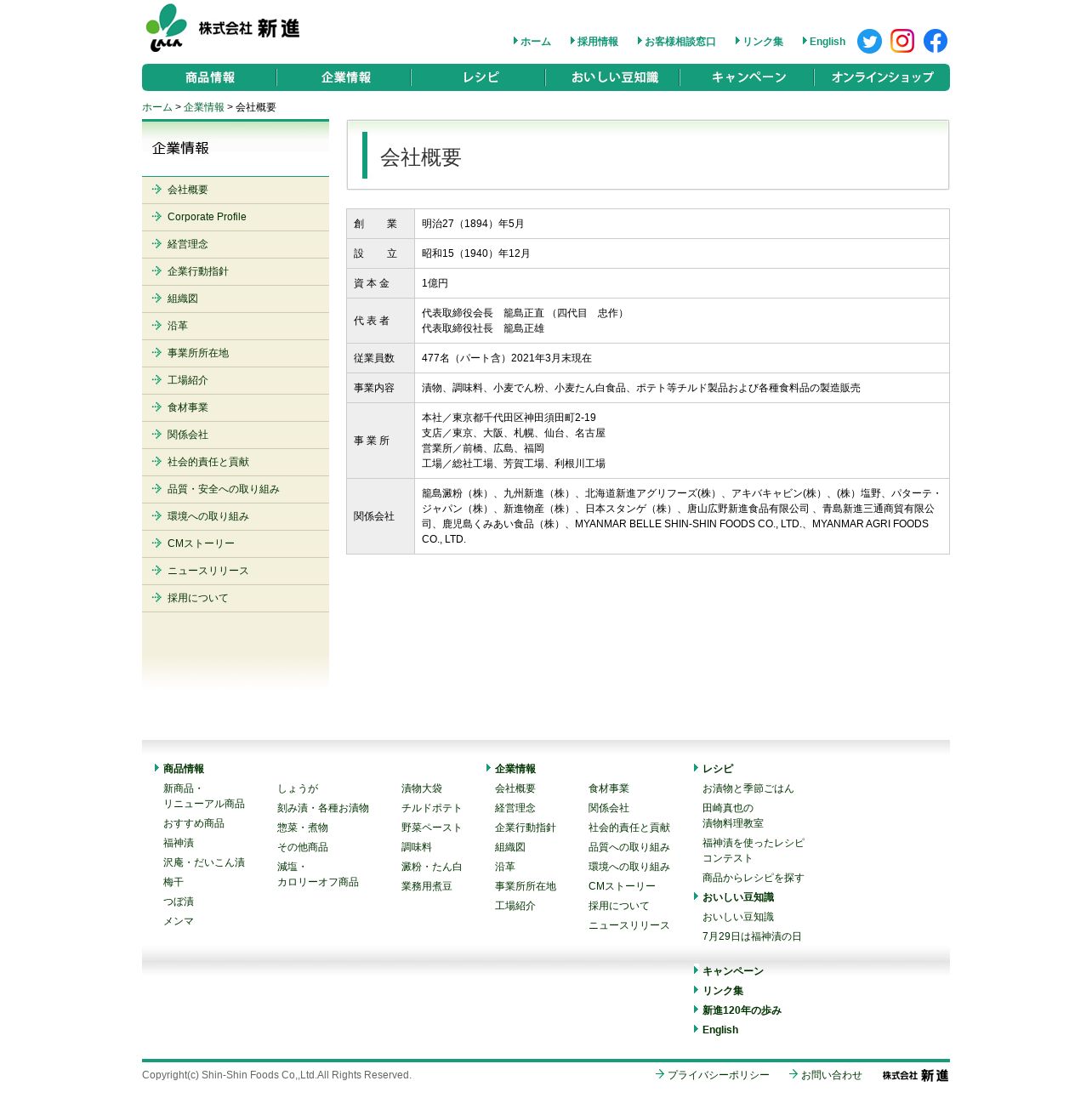Open footer English link
The width and height of the screenshot is (1092, 1098).
720,1030
